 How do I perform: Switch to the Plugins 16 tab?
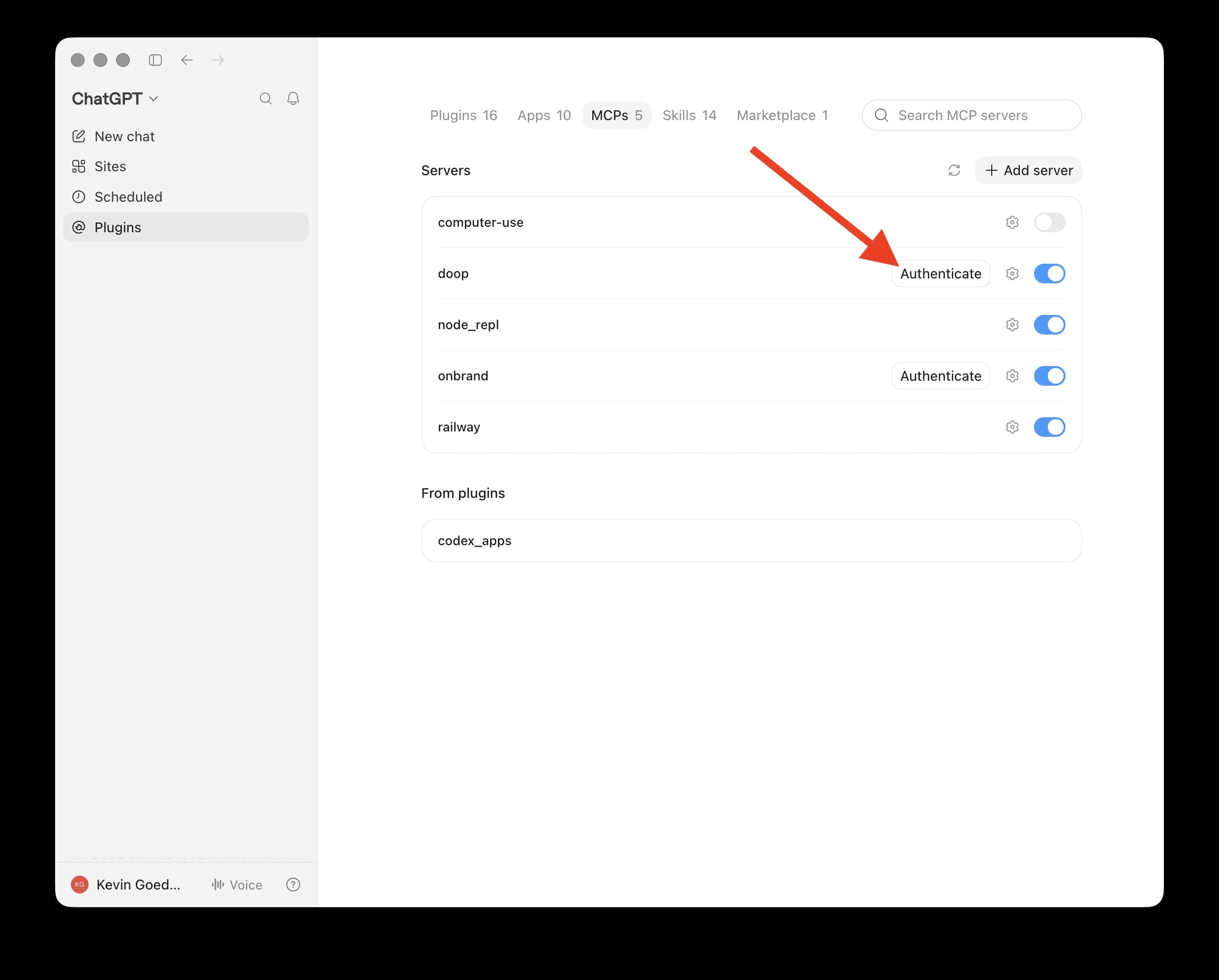point(463,115)
